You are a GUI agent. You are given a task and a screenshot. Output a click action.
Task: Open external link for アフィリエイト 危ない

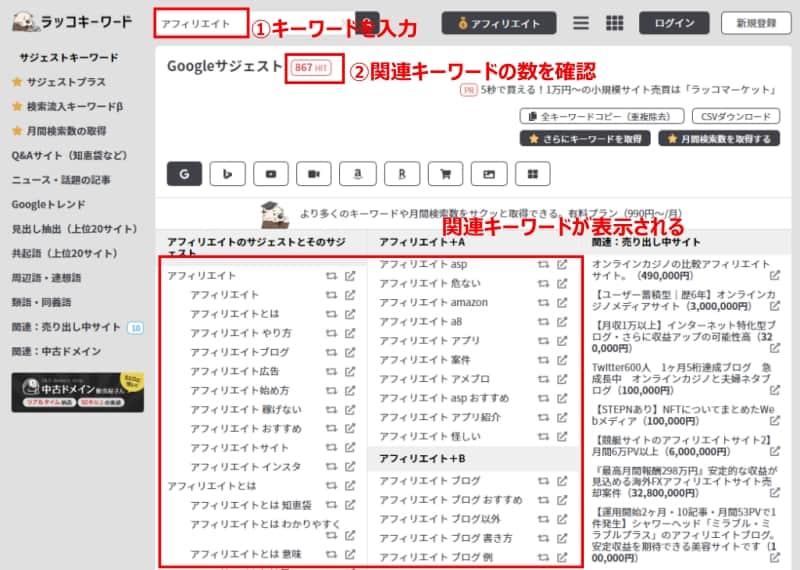click(x=562, y=283)
